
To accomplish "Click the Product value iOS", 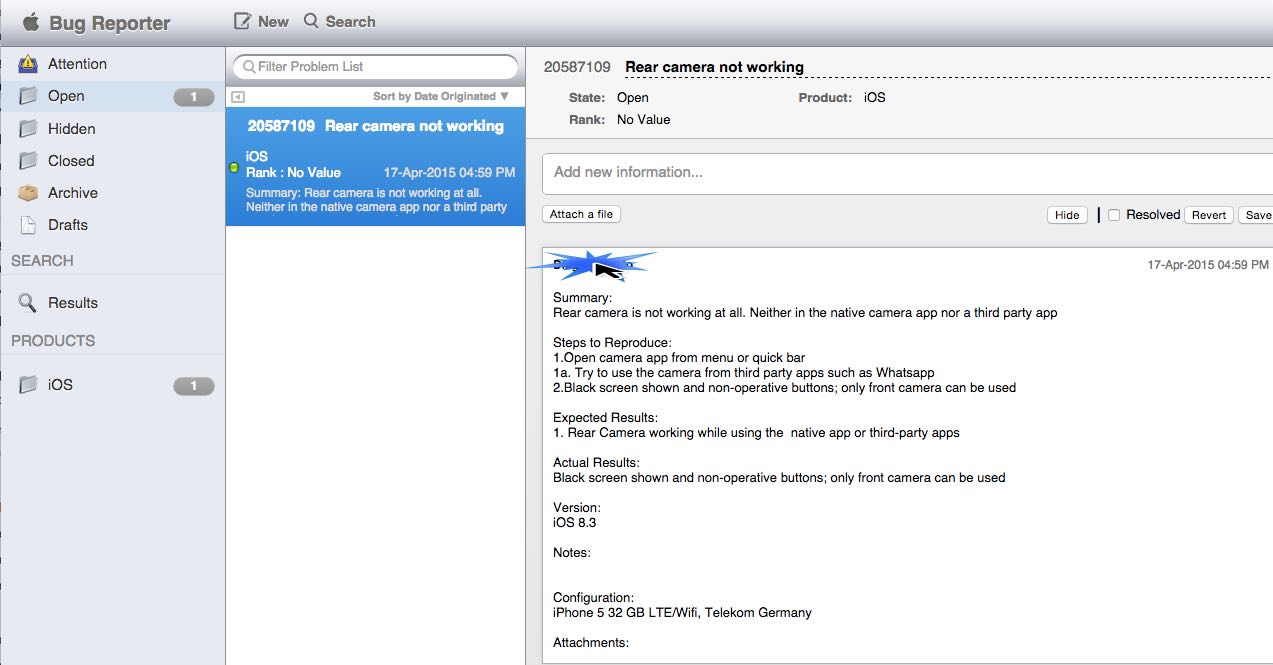I will [875, 98].
